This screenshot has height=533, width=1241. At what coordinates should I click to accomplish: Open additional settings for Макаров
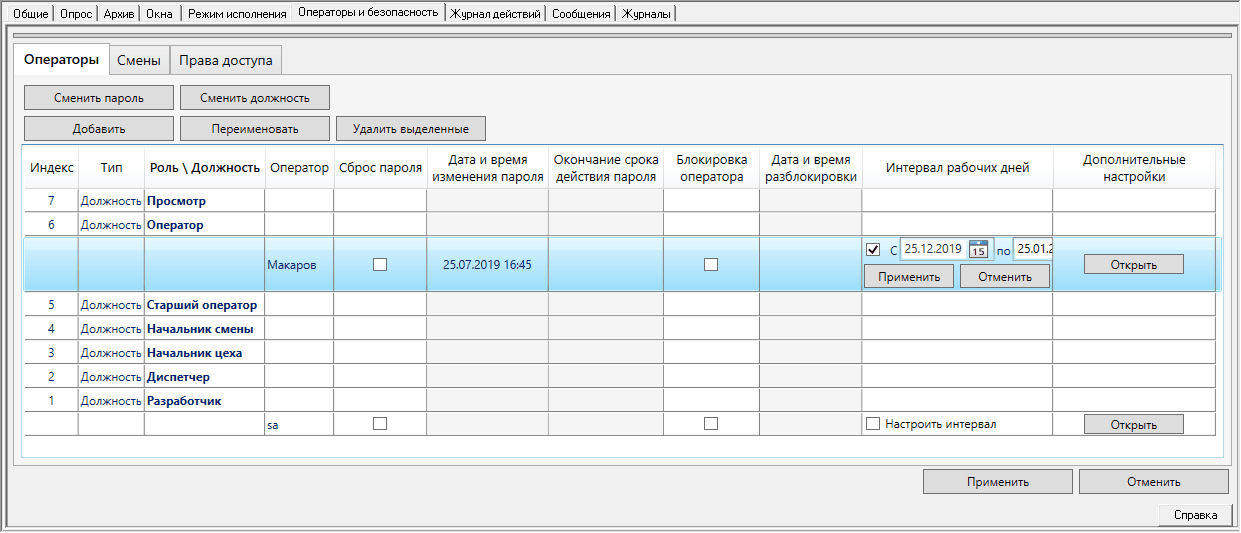[1133, 265]
